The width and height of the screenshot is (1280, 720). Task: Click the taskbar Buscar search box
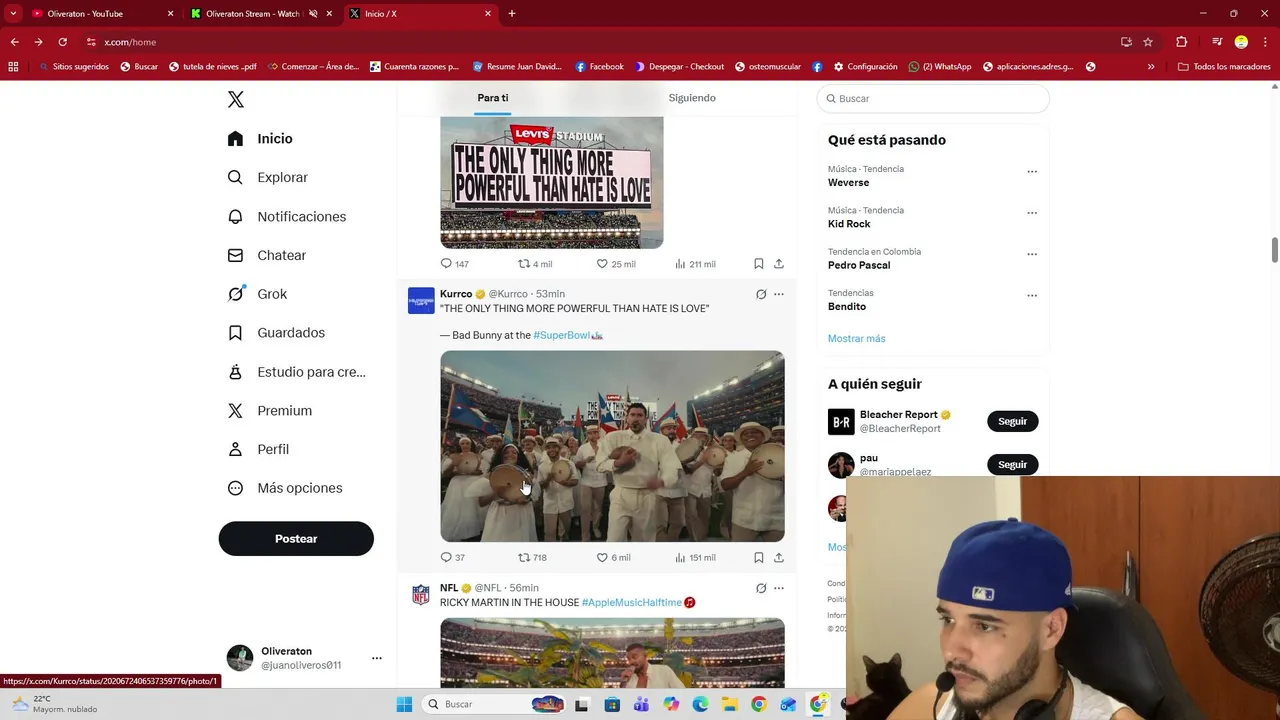(495, 704)
